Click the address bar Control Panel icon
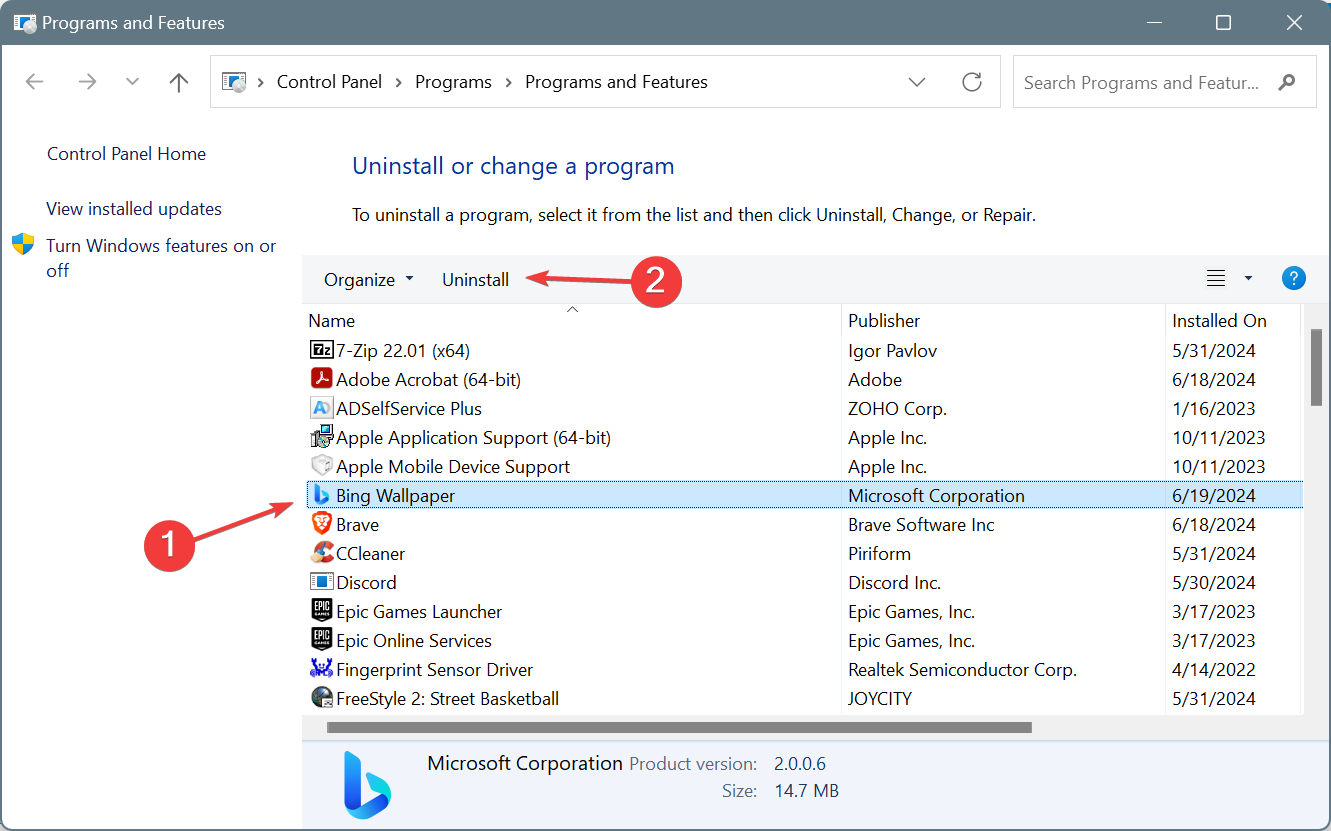Image resolution: width=1331 pixels, height=831 pixels. coord(234,82)
